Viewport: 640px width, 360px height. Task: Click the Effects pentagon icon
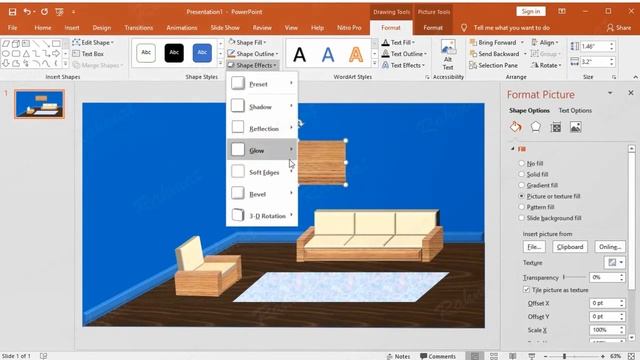click(536, 127)
